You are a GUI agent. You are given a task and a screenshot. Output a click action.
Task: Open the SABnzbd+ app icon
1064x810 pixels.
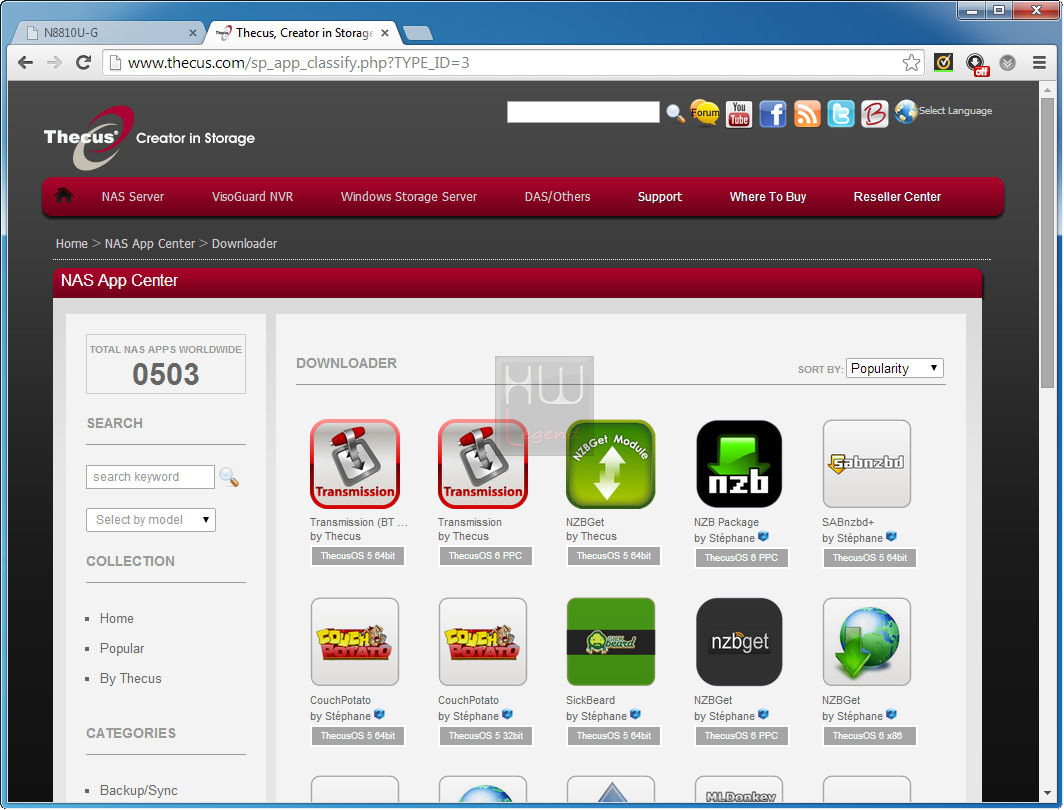coord(867,464)
